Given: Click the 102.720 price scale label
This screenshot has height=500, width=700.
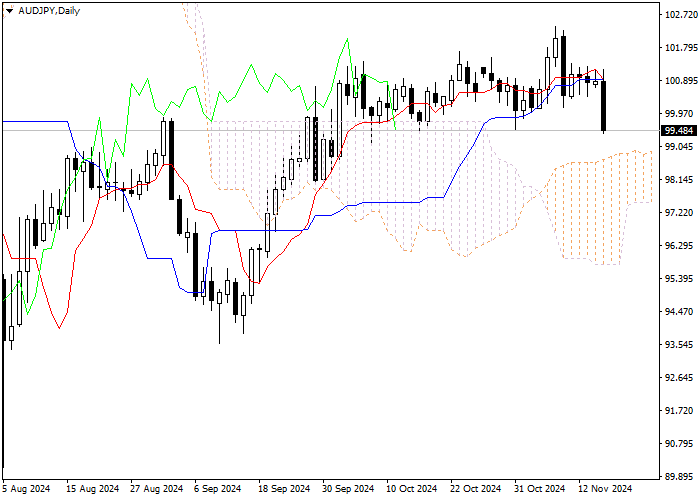Looking at the screenshot, I should coord(681,15).
